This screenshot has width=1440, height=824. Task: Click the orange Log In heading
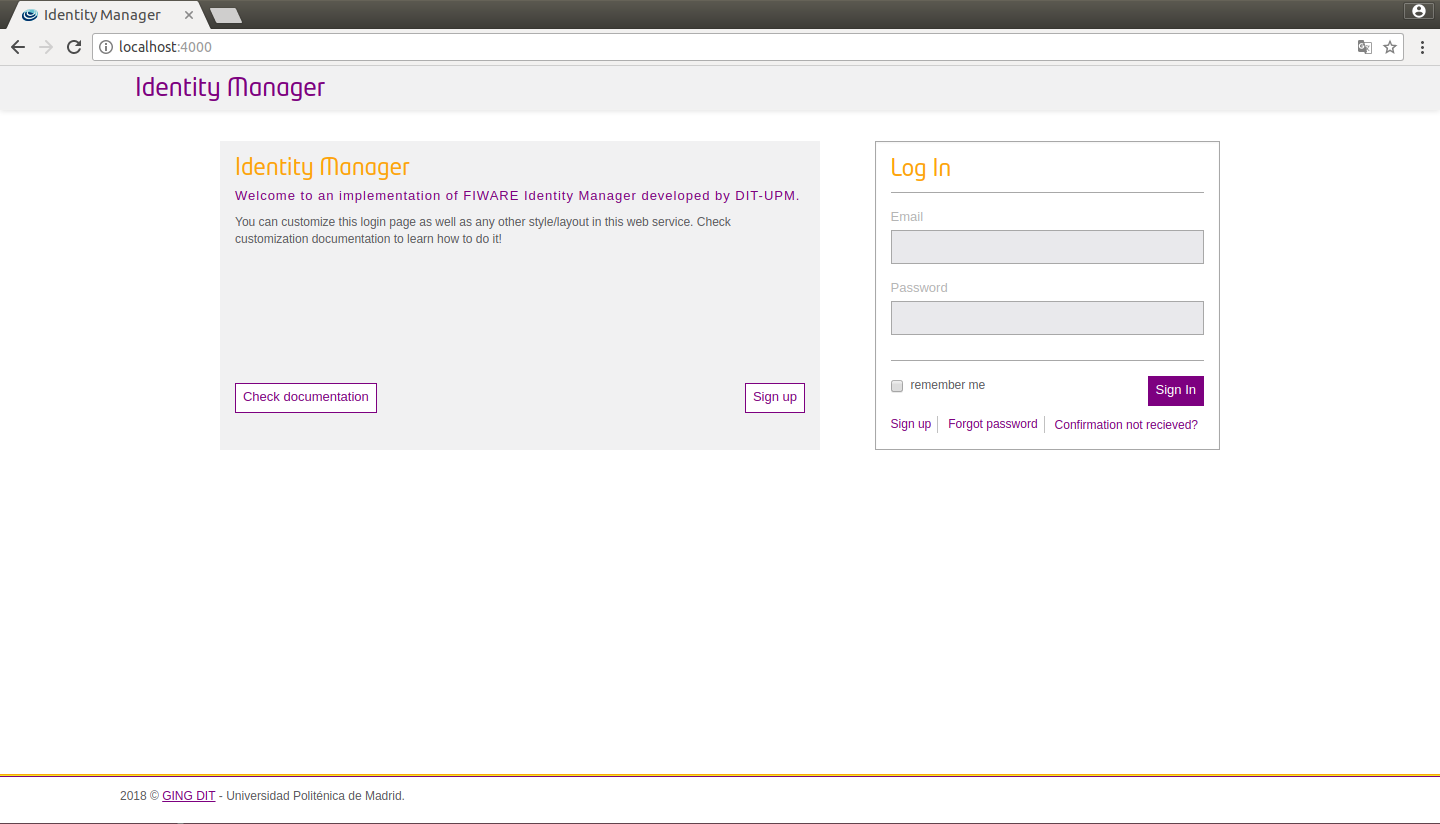(921, 168)
